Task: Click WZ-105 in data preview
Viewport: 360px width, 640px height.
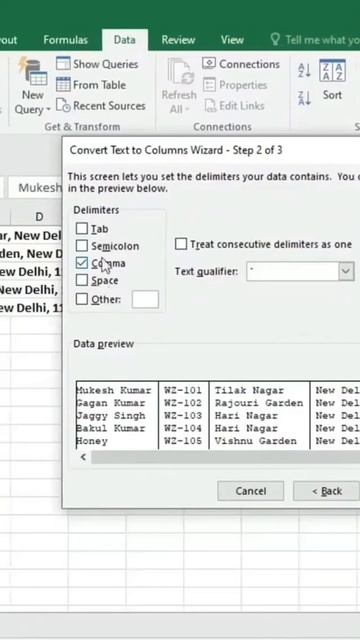Action: pyautogui.click(x=183, y=441)
